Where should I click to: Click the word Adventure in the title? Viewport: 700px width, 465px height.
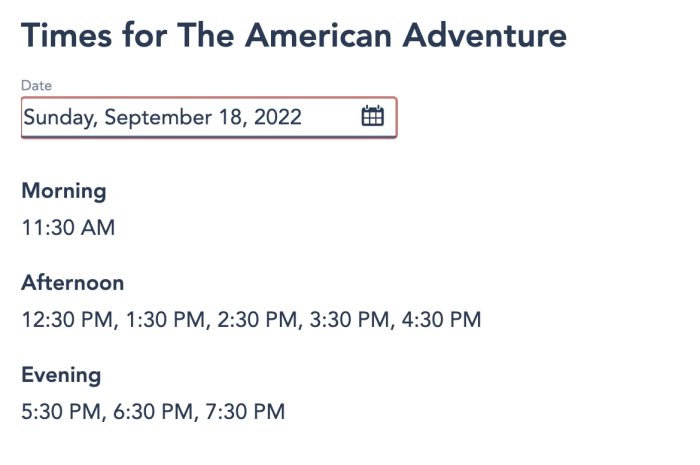click(x=485, y=35)
